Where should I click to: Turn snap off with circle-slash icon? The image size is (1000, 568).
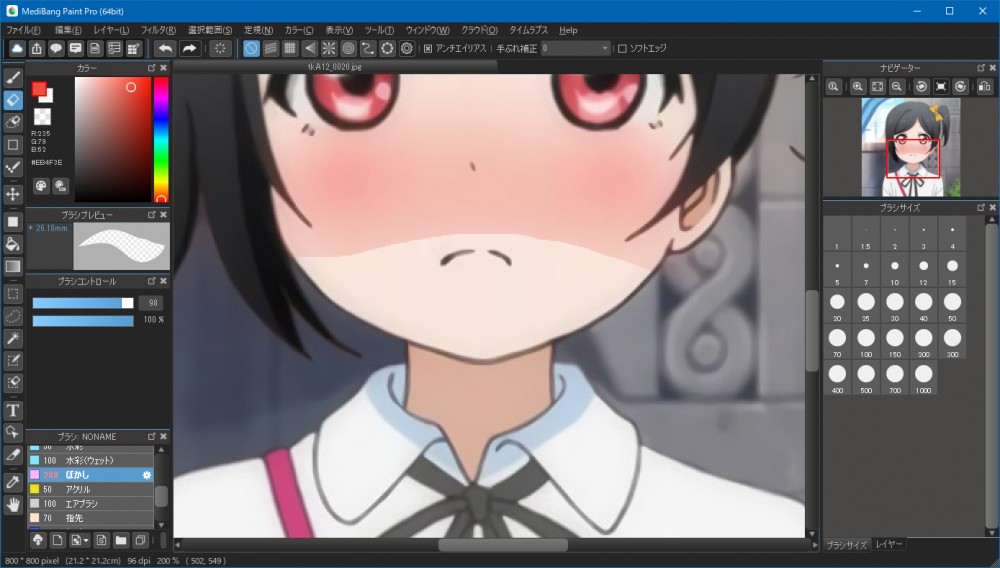click(x=251, y=48)
